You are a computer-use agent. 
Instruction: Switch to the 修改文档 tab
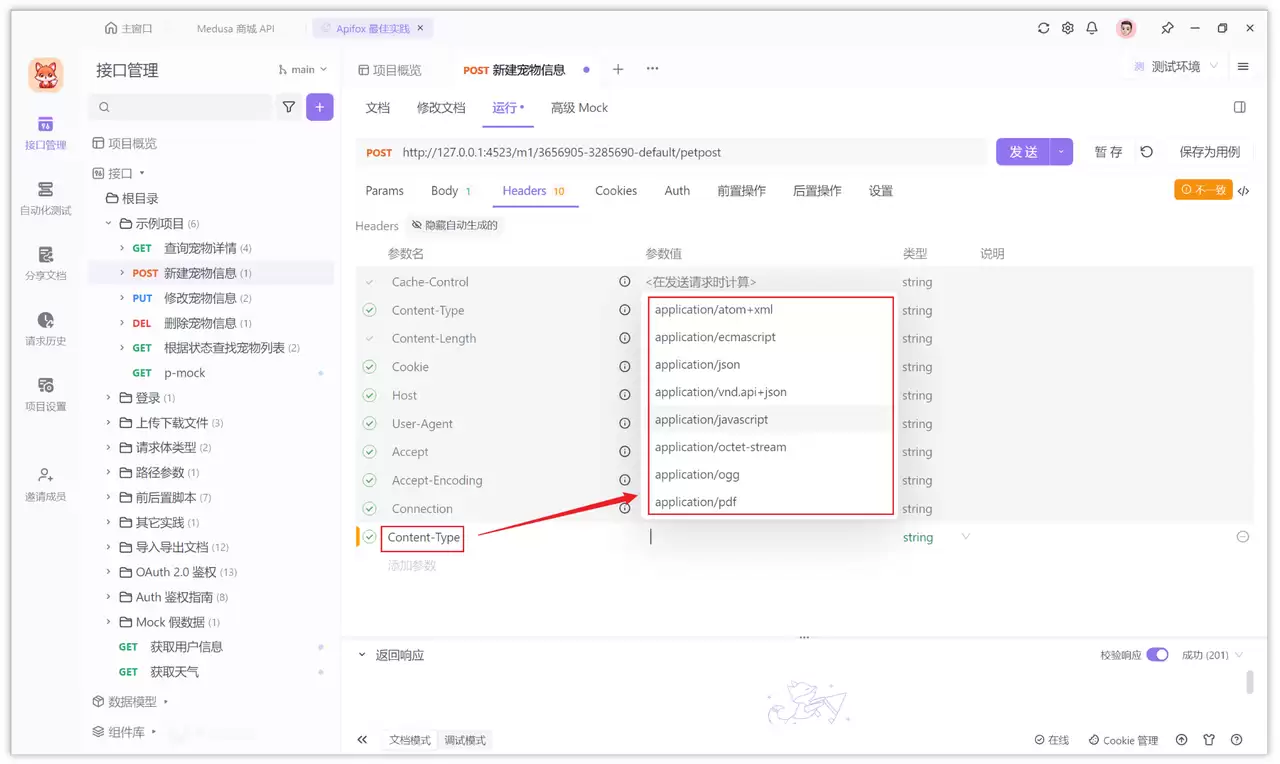click(441, 108)
